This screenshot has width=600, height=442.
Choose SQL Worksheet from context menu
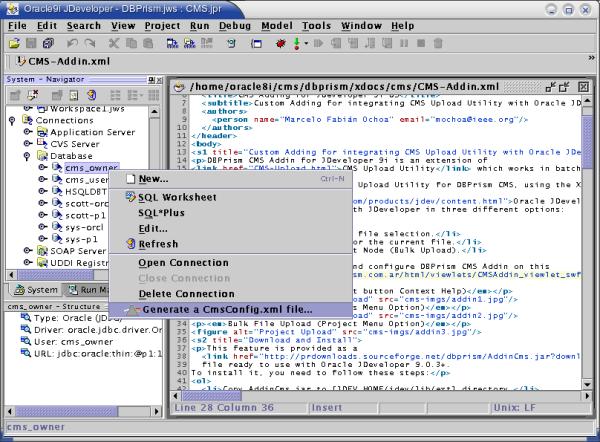pos(230,197)
